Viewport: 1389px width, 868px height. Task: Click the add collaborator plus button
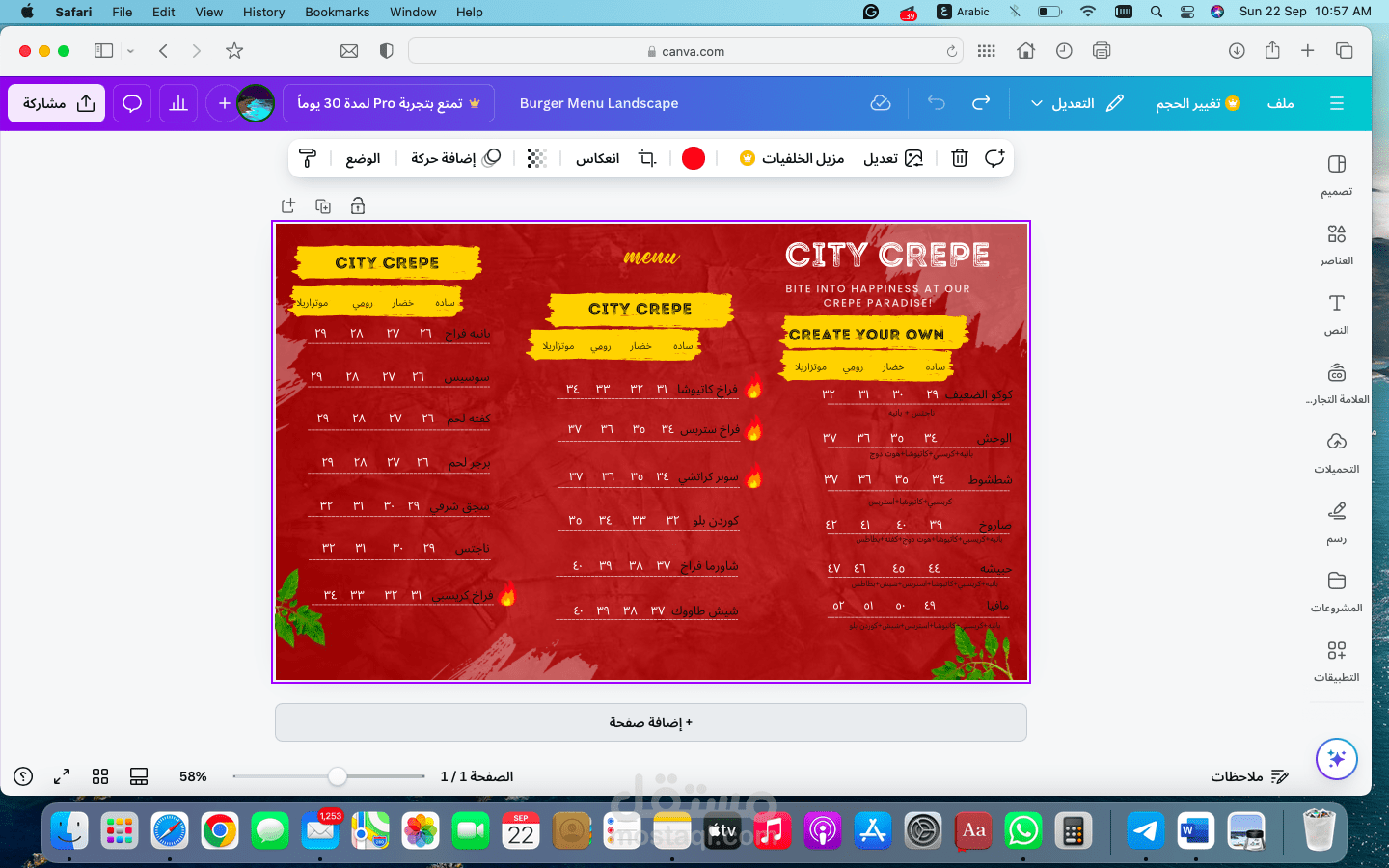tap(224, 103)
